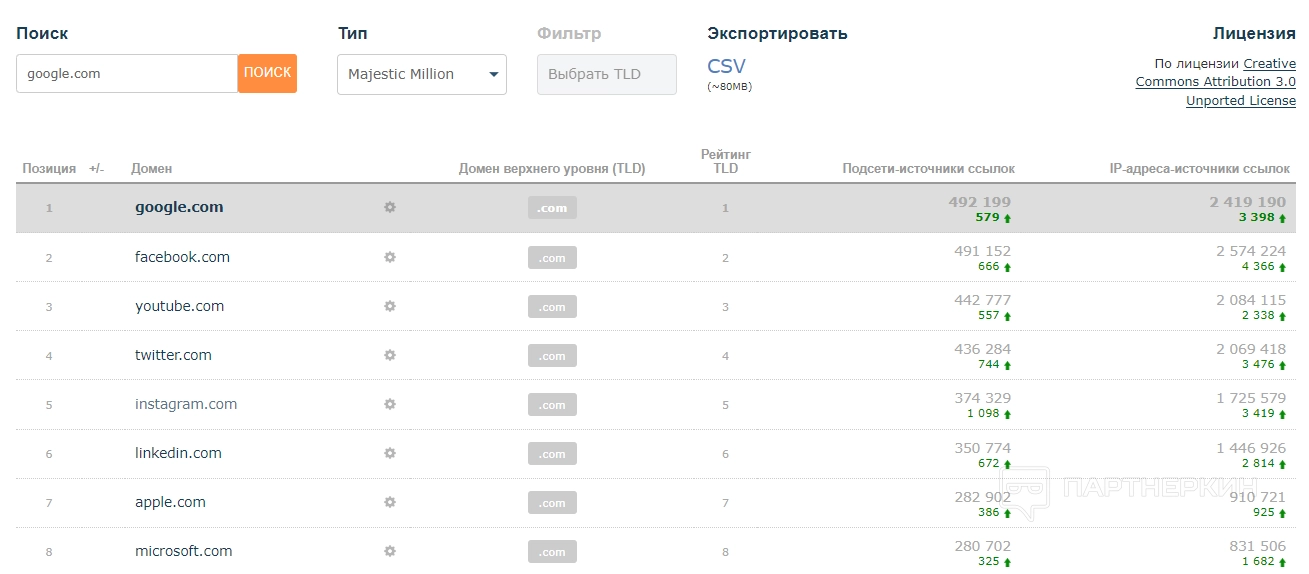Click the subnet value 492 199
The height and width of the screenshot is (574, 1309).
(980, 202)
